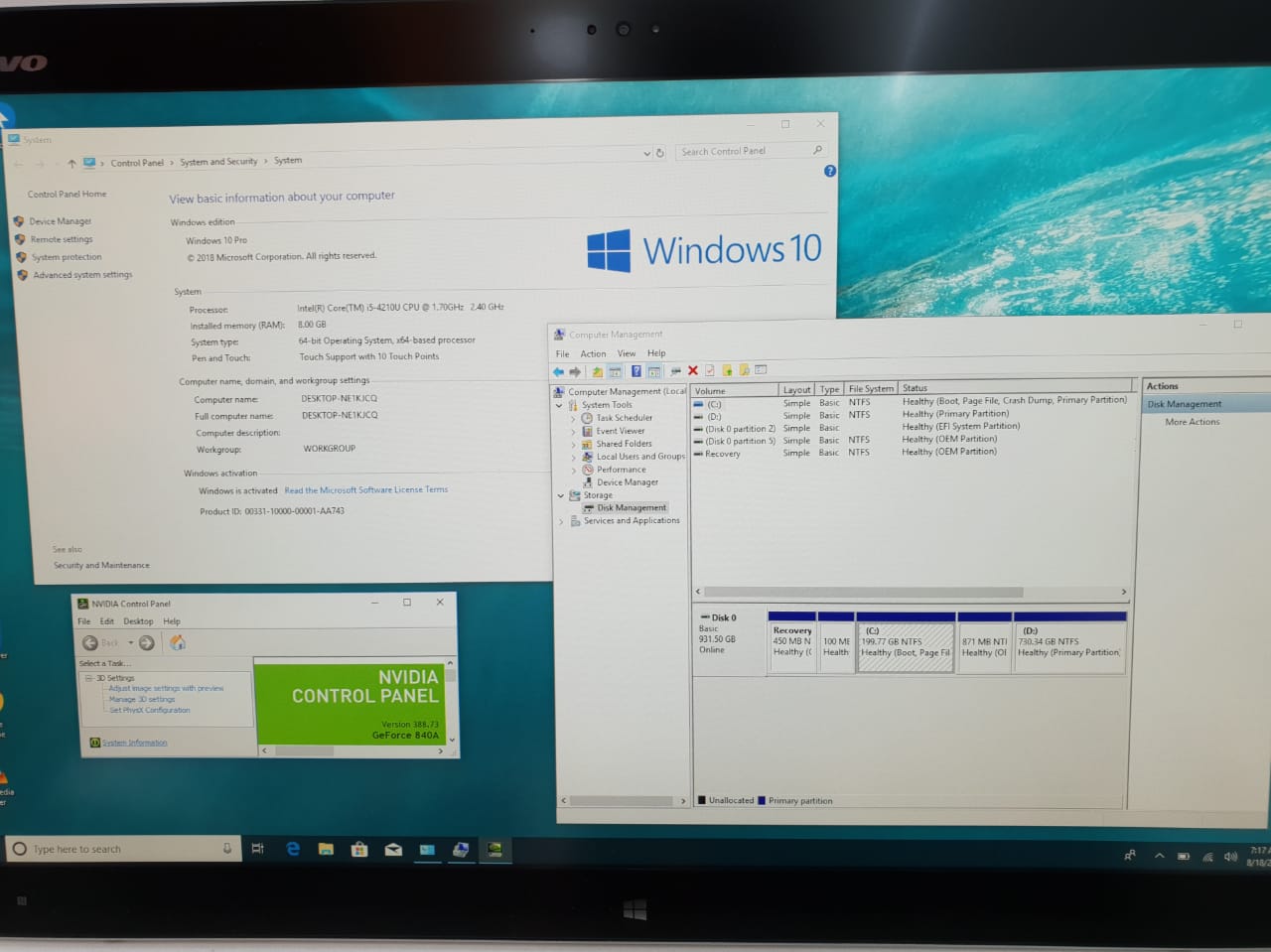Screen dimensions: 1271x952
Task: Click Forward arrow in Computer Management toolbar
Action: [x=575, y=371]
